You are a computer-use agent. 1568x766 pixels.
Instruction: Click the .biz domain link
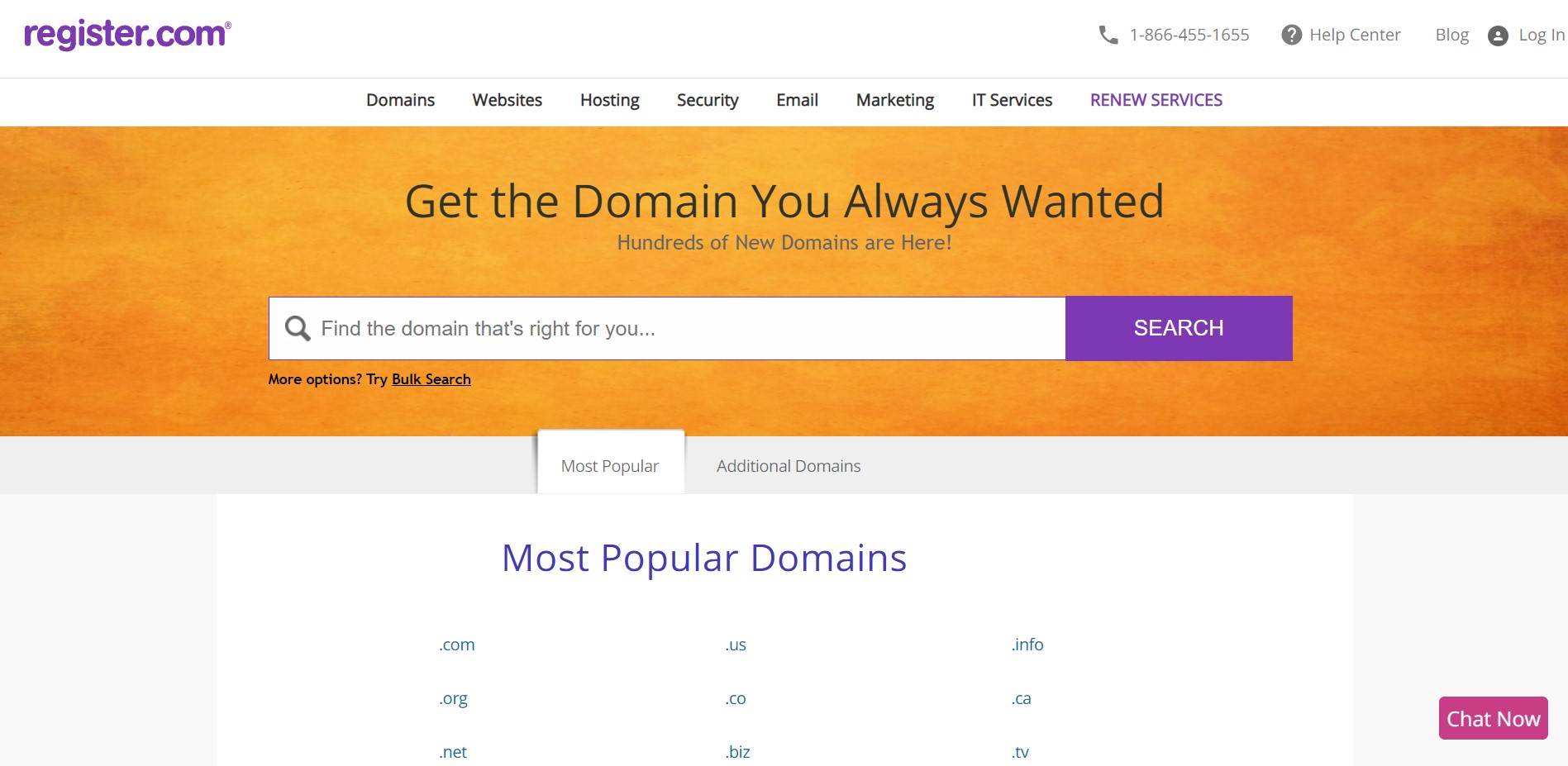737,752
